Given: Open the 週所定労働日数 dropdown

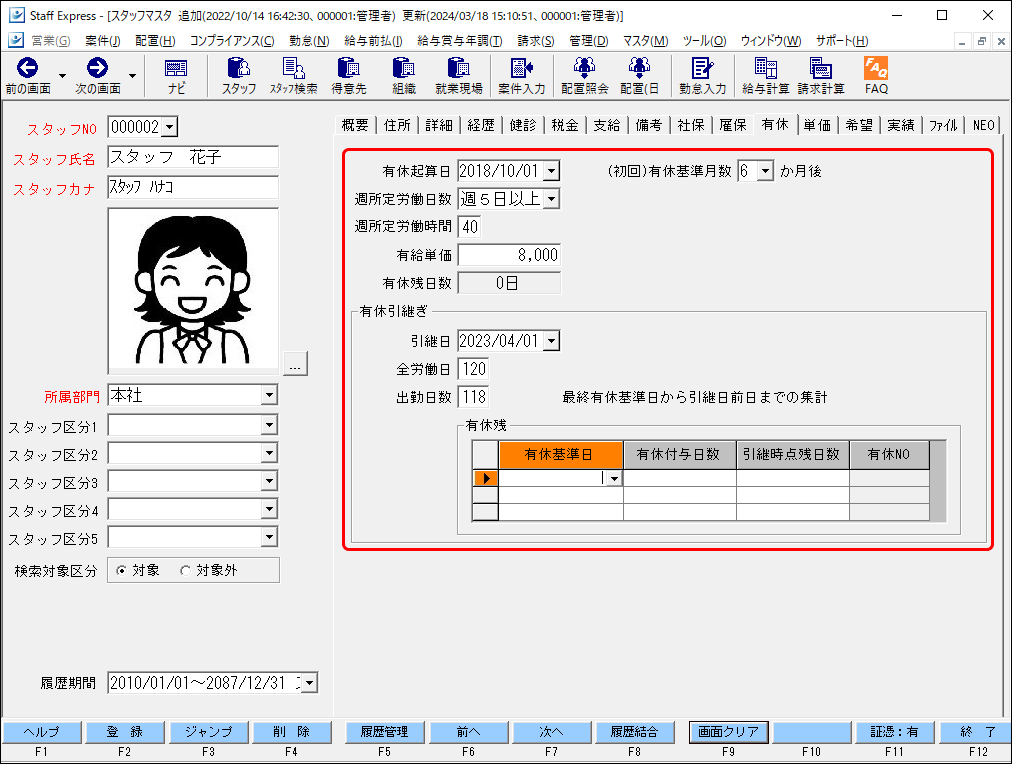Looking at the screenshot, I should click(551, 198).
